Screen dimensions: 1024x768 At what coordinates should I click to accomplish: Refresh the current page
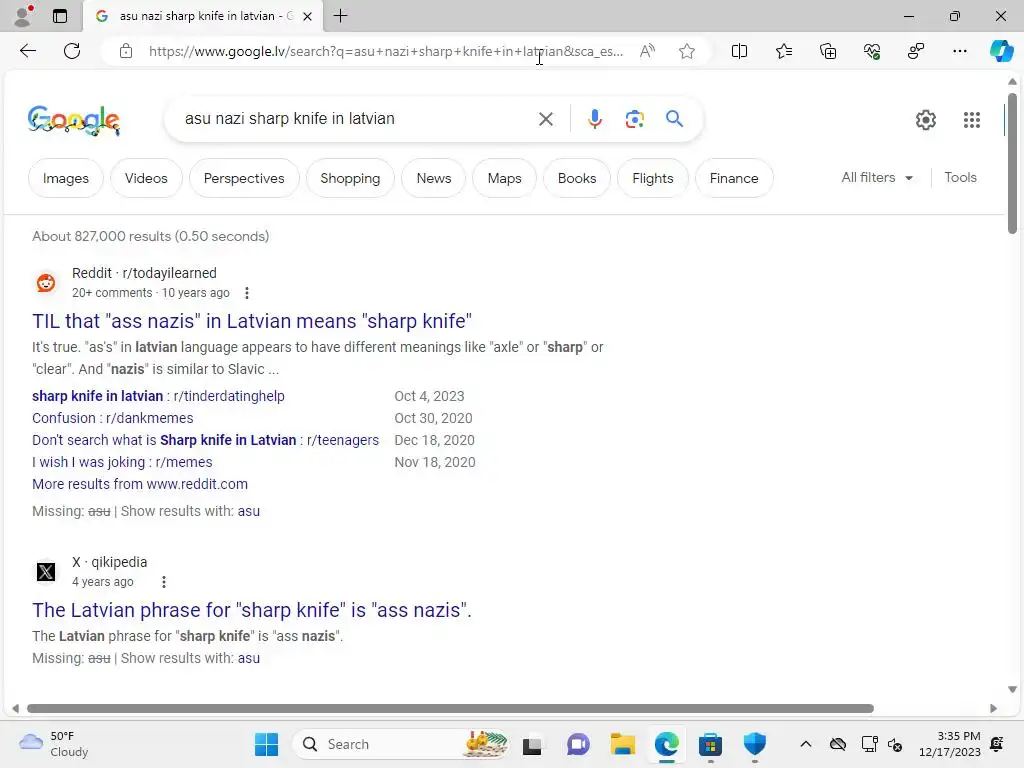coord(72,51)
